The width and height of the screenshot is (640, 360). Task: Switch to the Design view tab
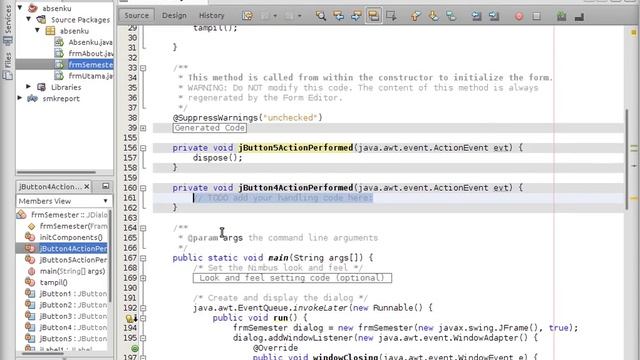pos(174,16)
